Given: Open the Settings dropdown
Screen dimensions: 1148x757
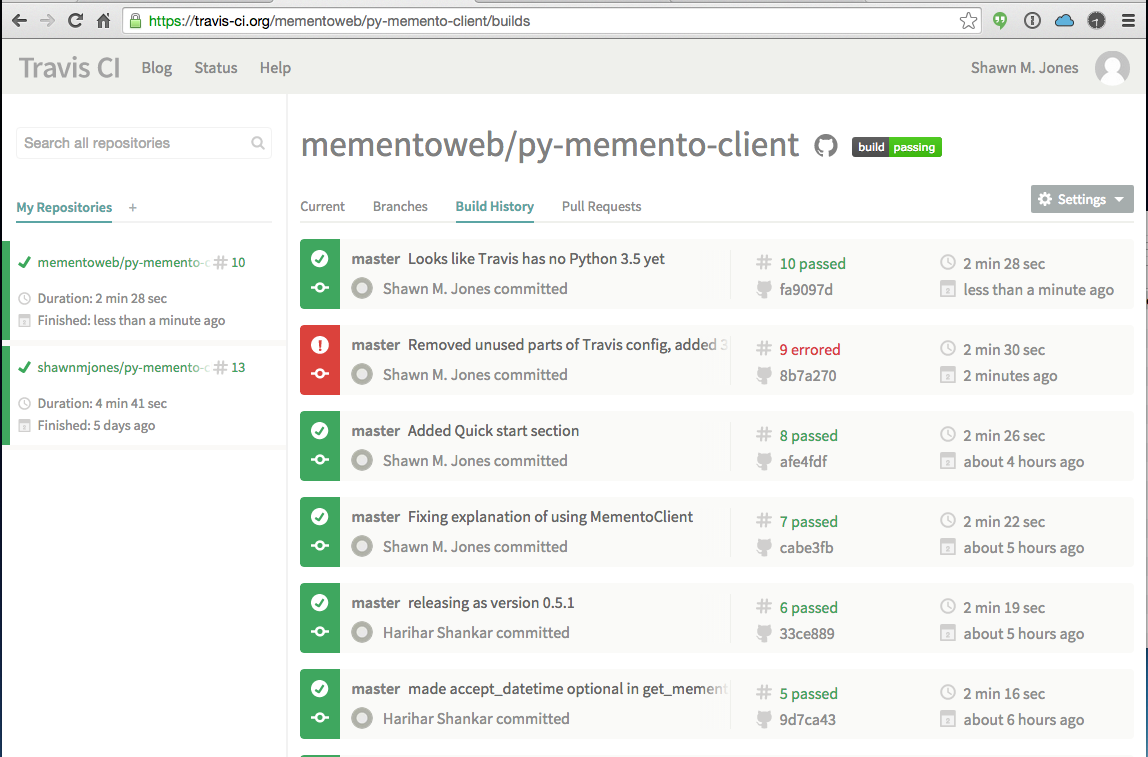Looking at the screenshot, I should click(1082, 199).
